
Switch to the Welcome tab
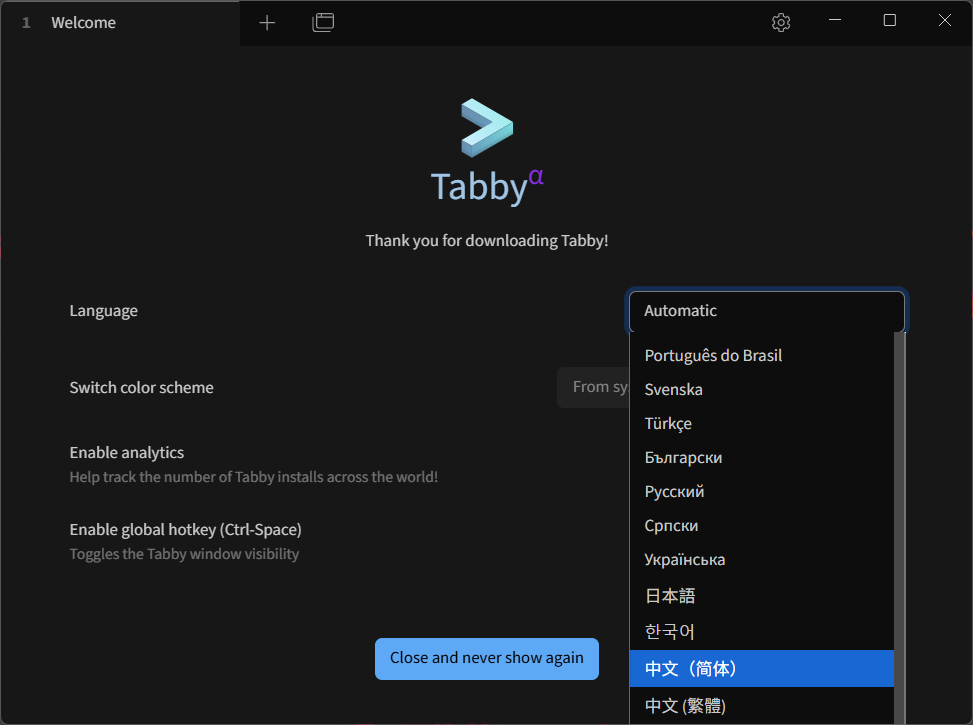(x=120, y=23)
